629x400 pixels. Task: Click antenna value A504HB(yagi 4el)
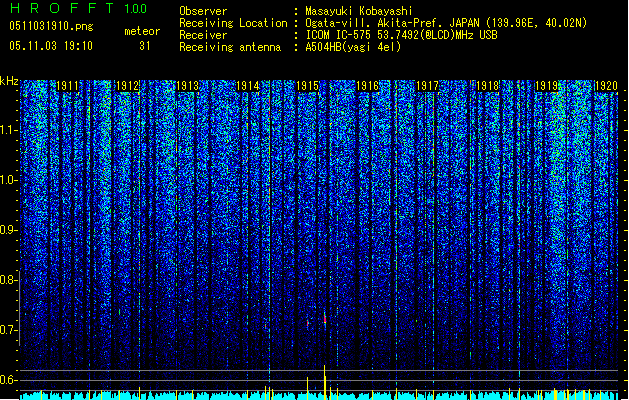click(353, 47)
